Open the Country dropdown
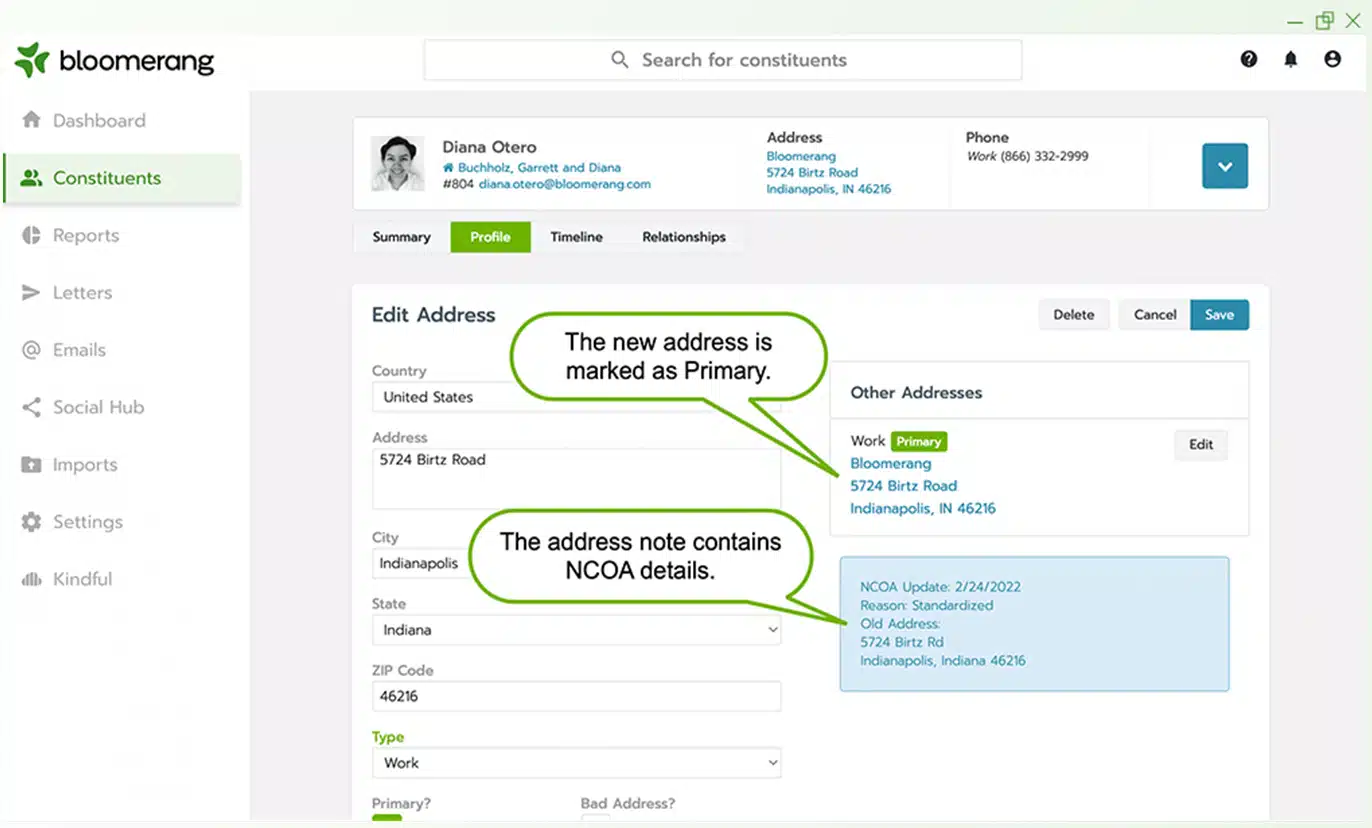This screenshot has height=828, width=1372. click(576, 397)
